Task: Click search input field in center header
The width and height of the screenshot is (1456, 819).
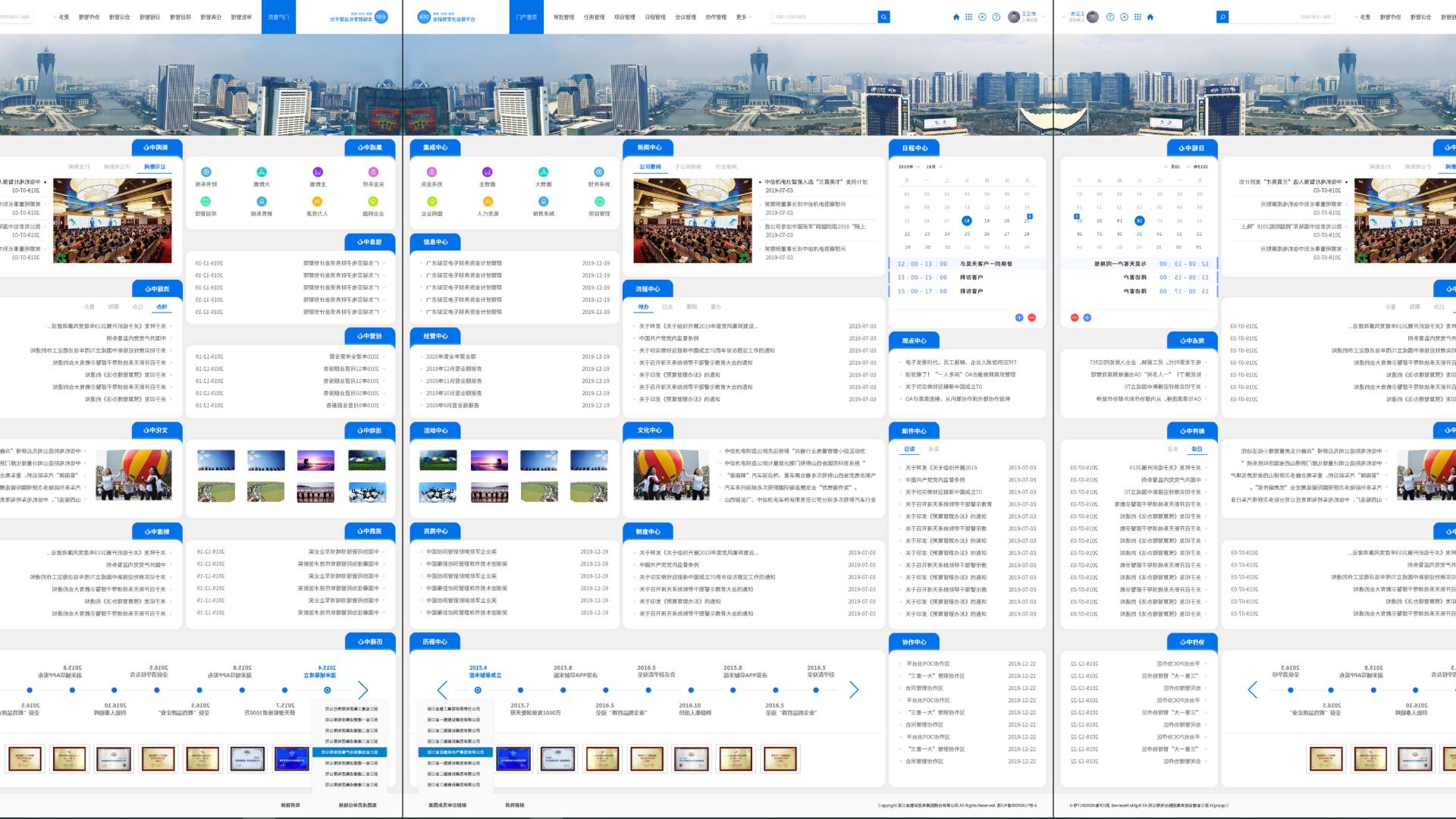Action: point(824,17)
